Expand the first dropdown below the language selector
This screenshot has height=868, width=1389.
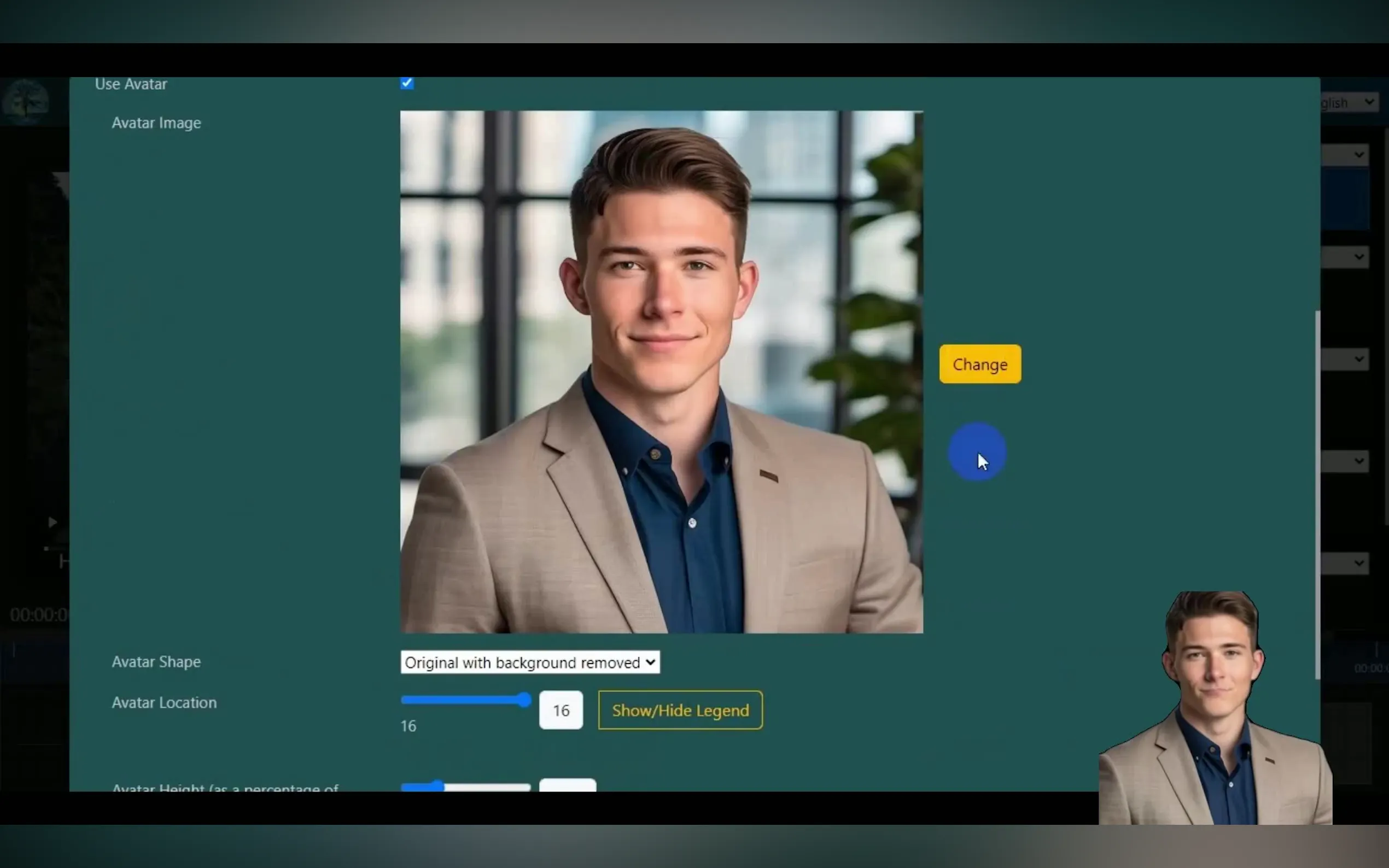pos(1345,155)
